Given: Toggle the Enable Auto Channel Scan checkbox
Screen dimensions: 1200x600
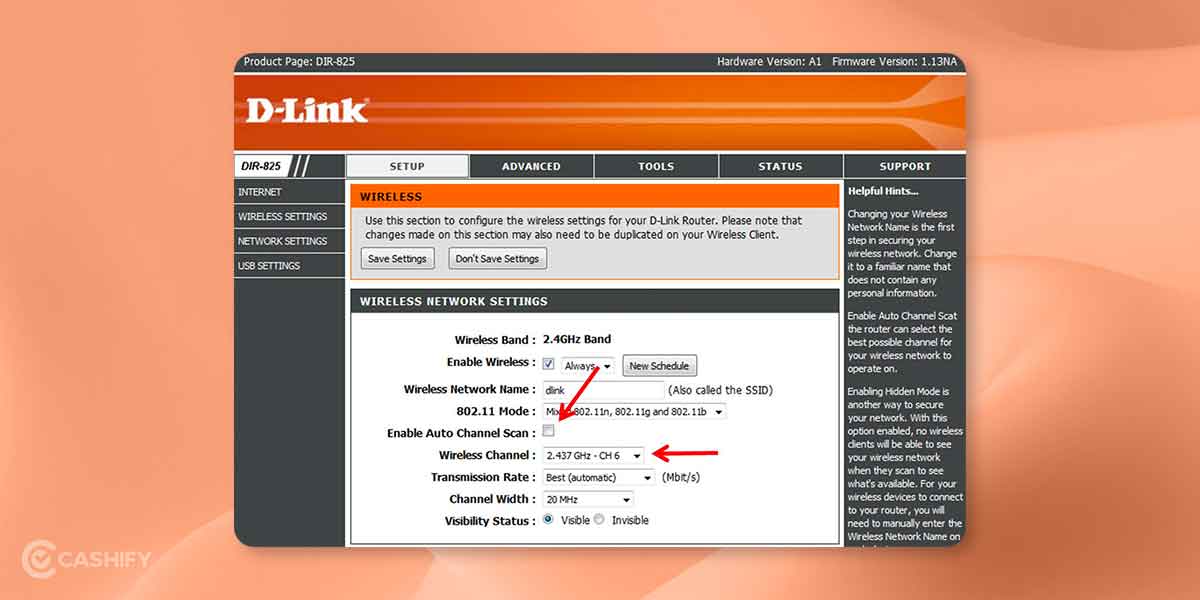Looking at the screenshot, I should pos(548,431).
